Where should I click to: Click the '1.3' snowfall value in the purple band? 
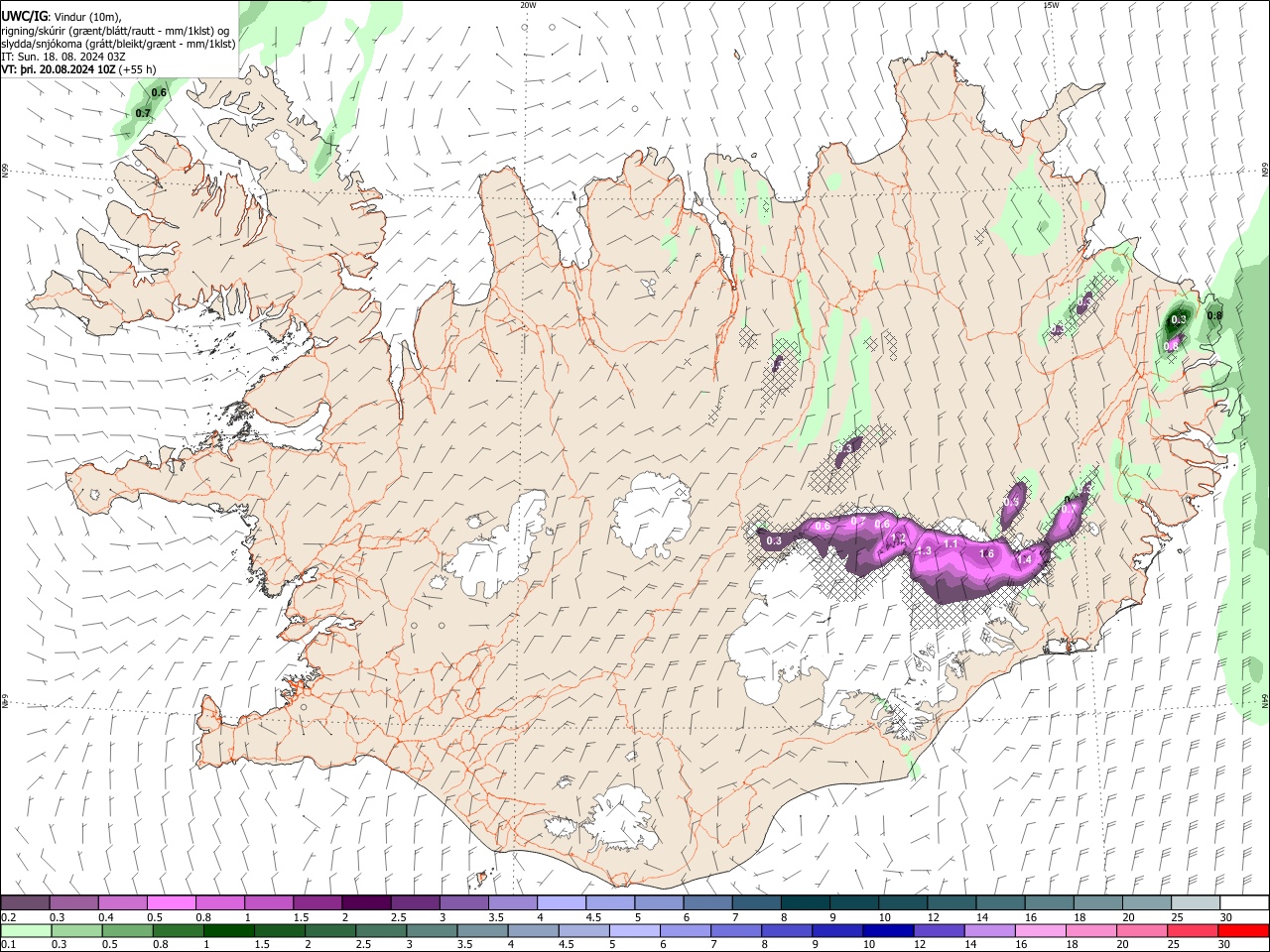coord(924,550)
